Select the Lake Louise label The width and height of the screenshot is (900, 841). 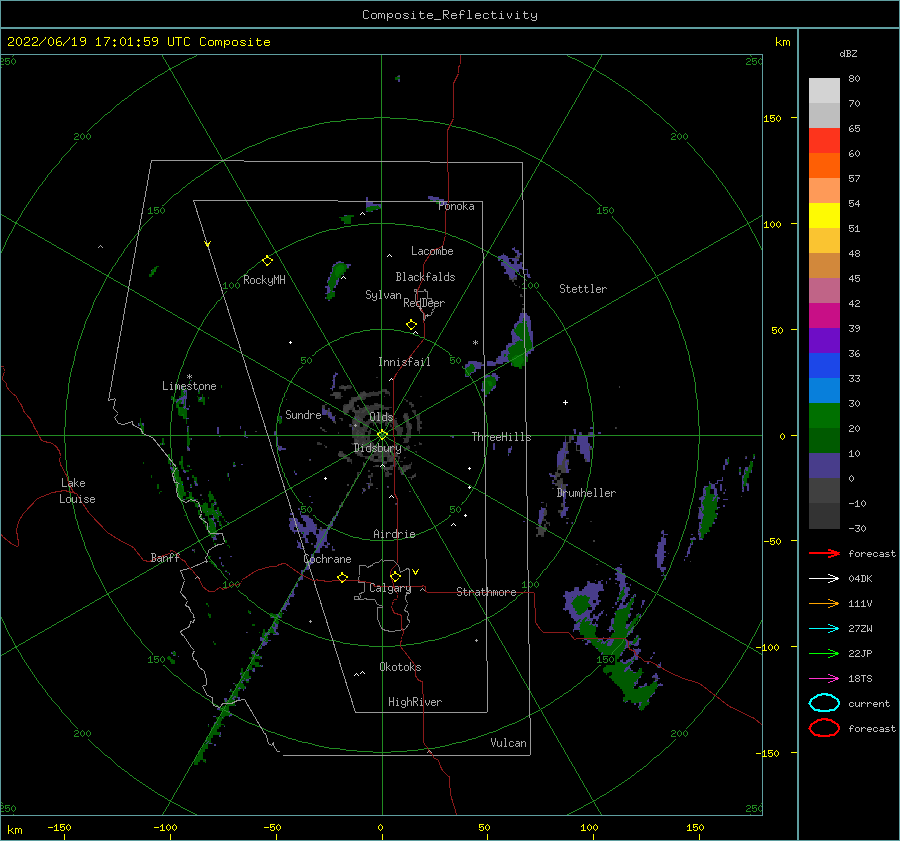[77, 491]
